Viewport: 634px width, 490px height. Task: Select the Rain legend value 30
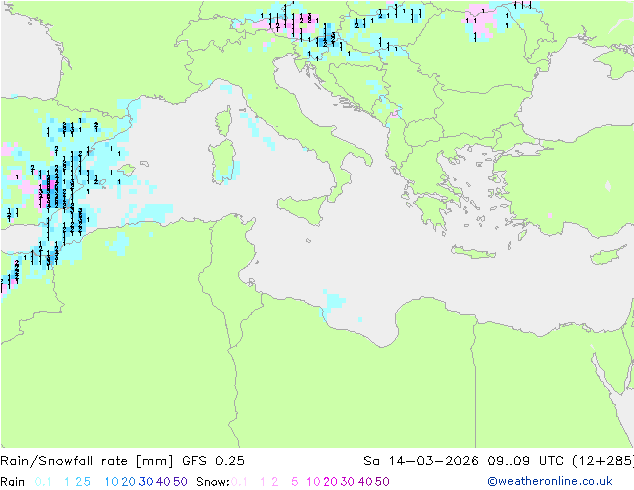point(146,482)
